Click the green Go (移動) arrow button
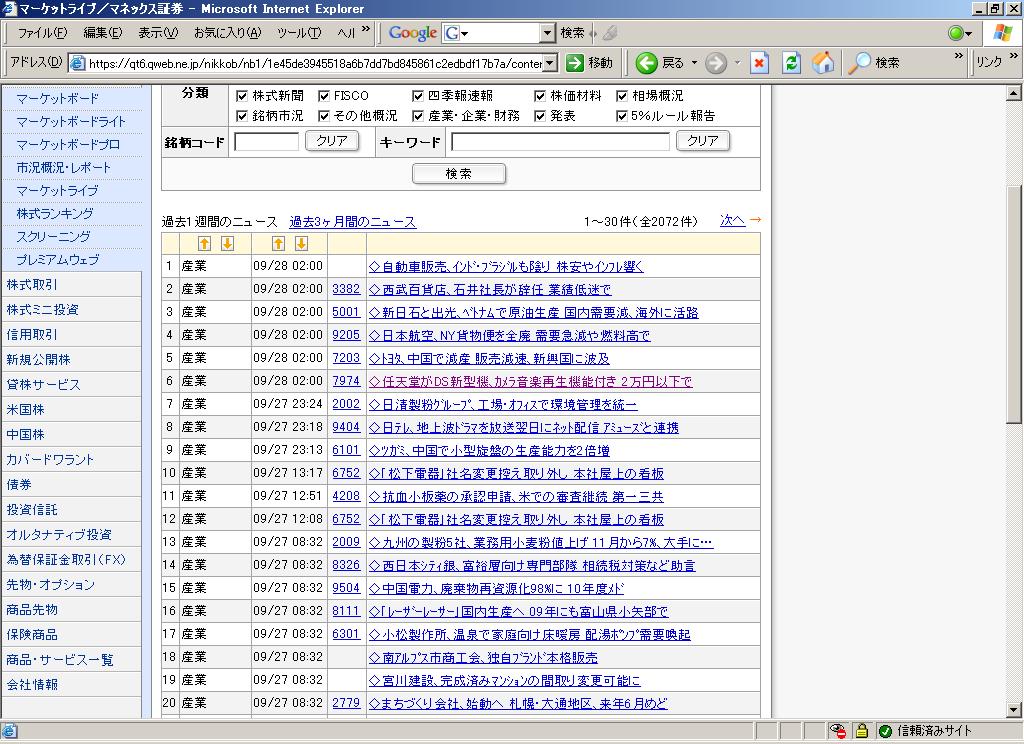The width and height of the screenshot is (1024, 744). 575,63
